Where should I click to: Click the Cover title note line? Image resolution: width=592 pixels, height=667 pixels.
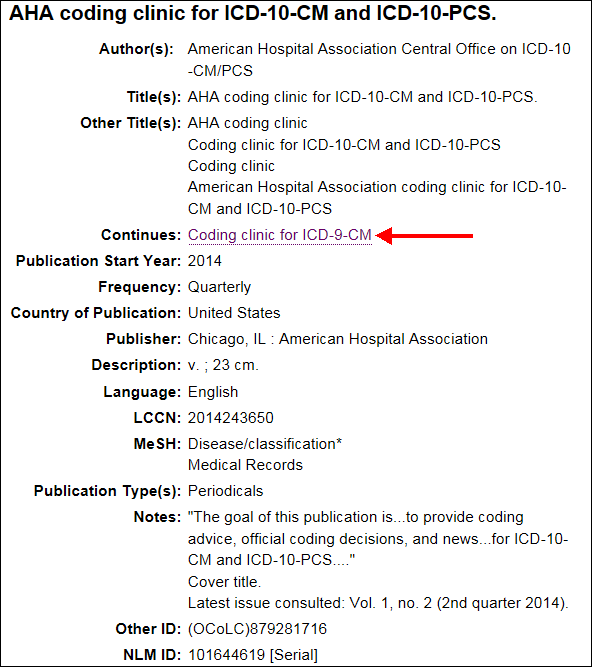pyautogui.click(x=224, y=581)
